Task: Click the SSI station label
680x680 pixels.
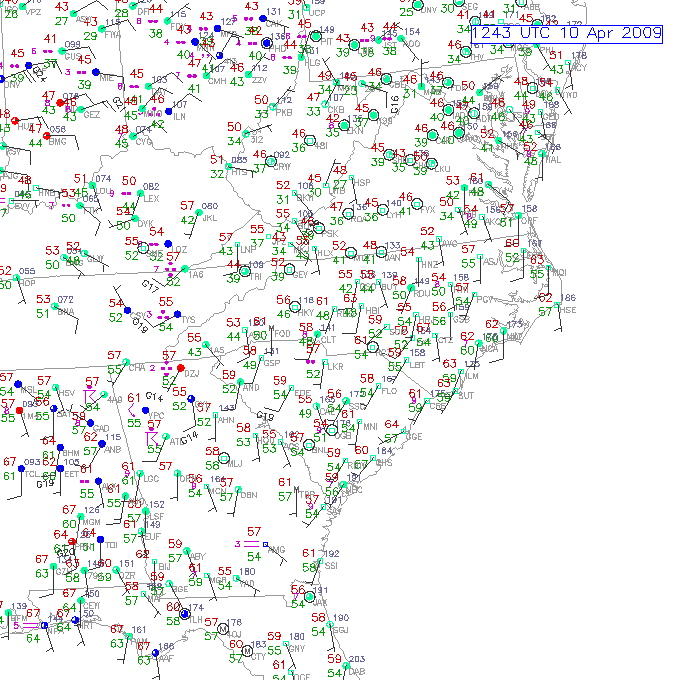Action: click(332, 566)
